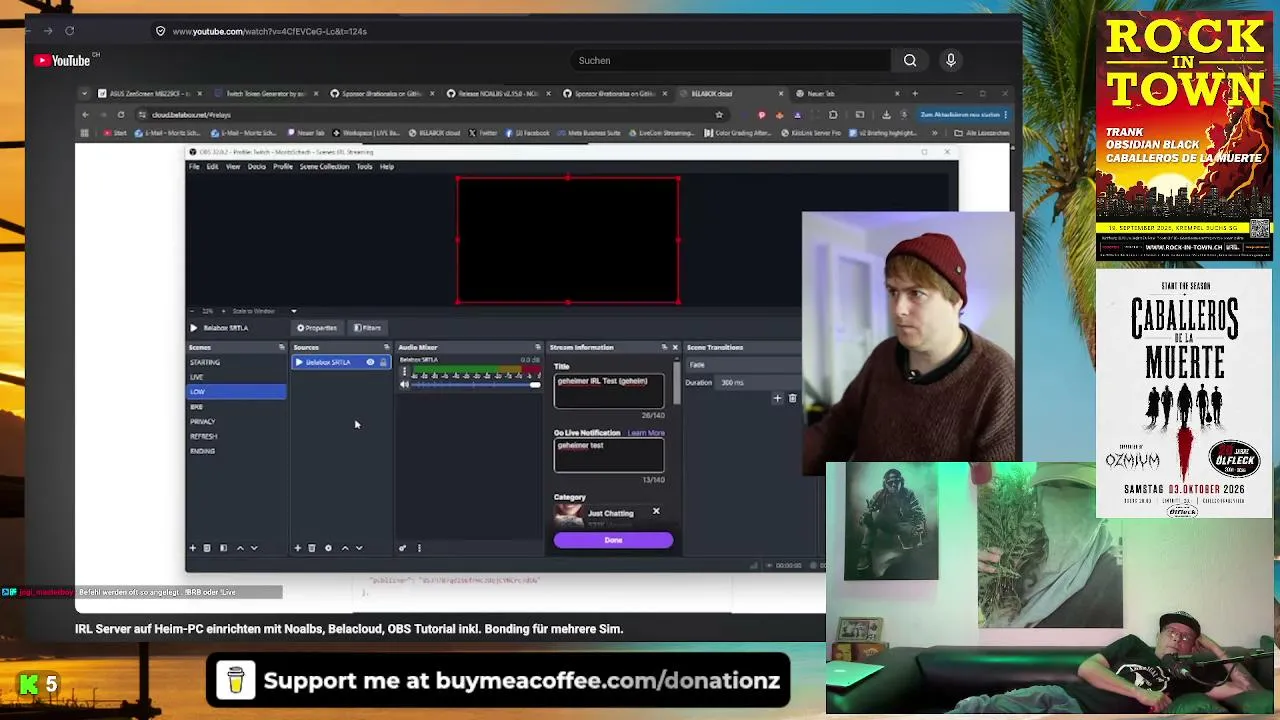Screen dimensions: 1280x720
Task: Open the View menu in OBS
Action: 233,167
